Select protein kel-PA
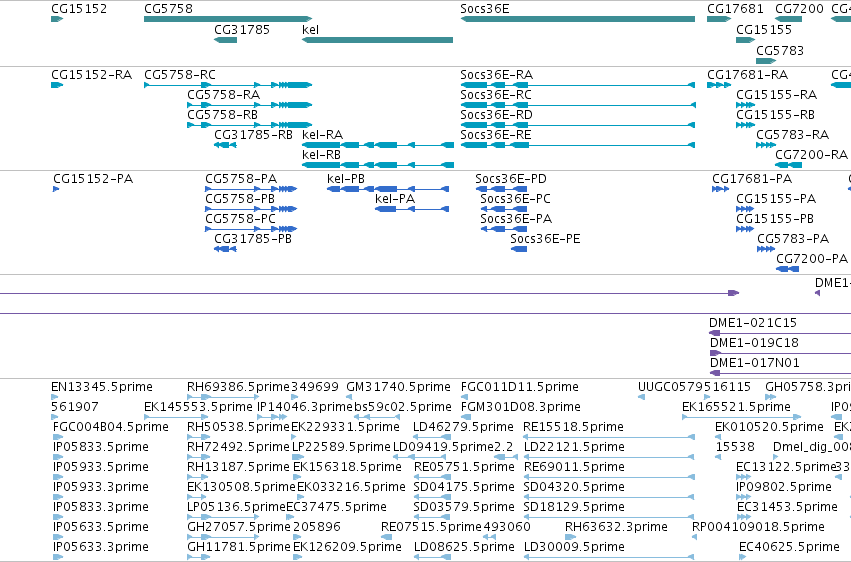The height and width of the screenshot is (562, 851). coord(412,209)
